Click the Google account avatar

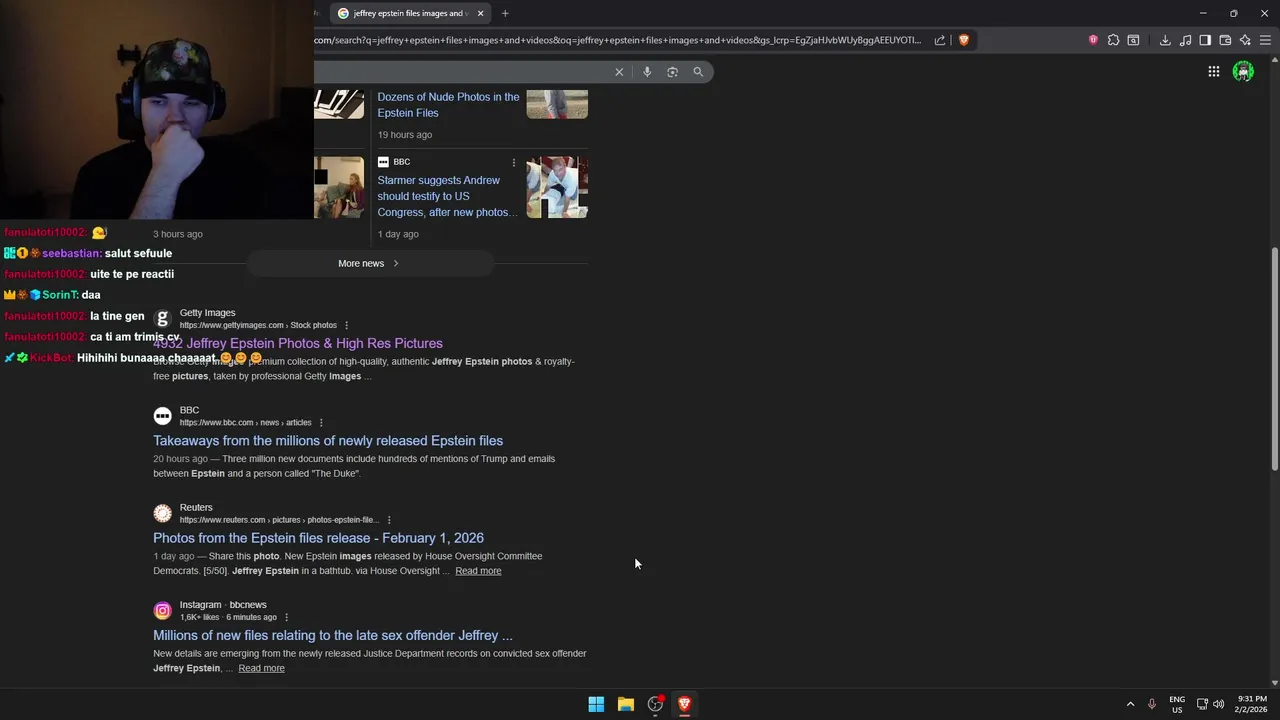pyautogui.click(x=1243, y=71)
